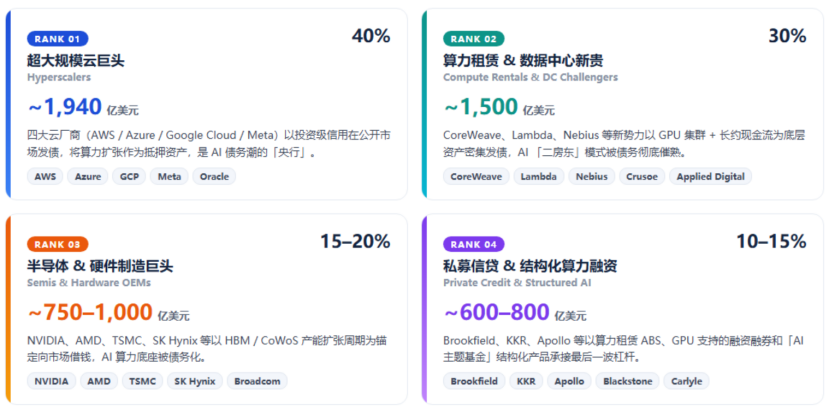This screenshot has height=412, width=829.
Task: Select the GCP tag
Action: [x=129, y=177]
